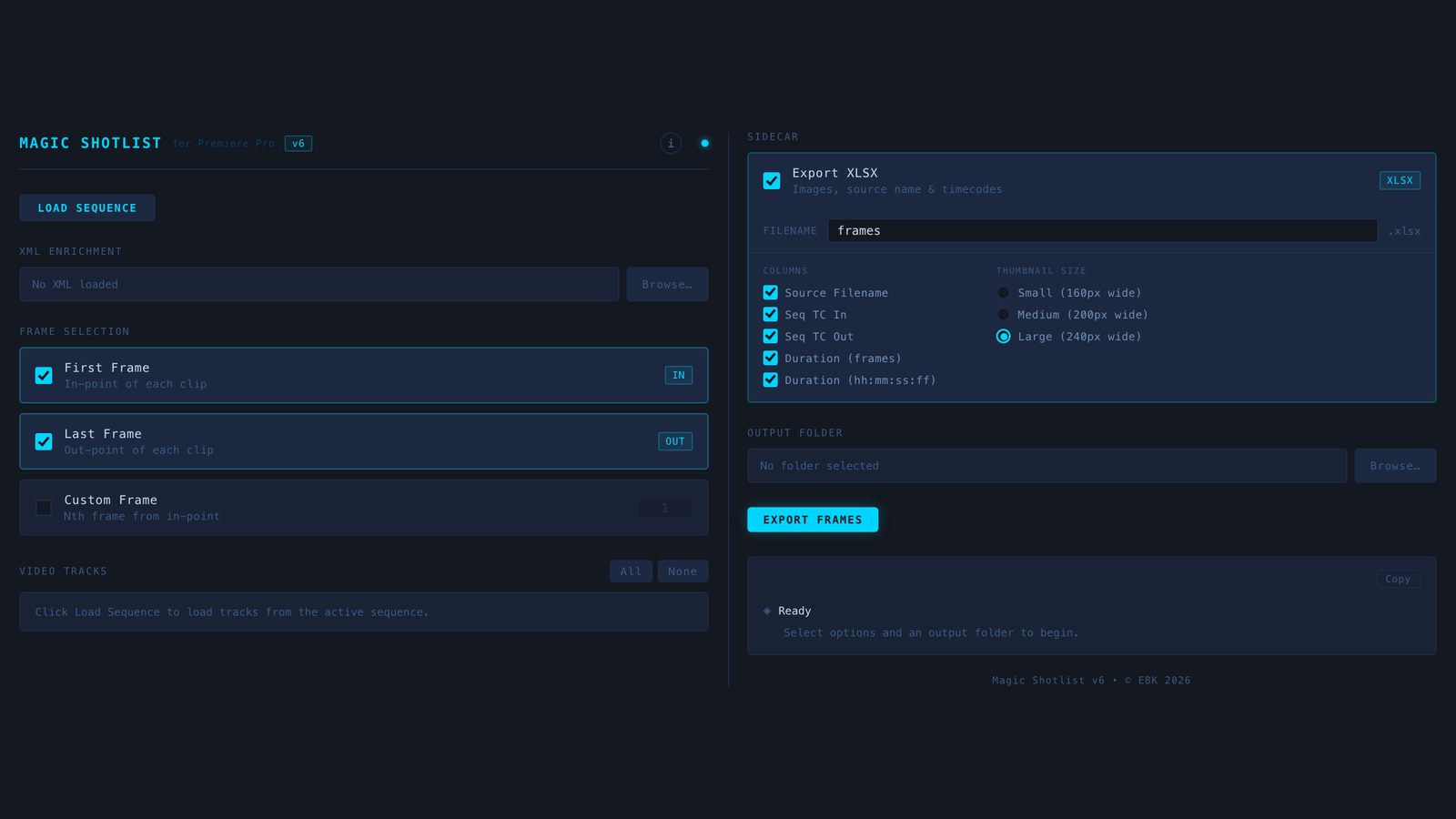1456x819 pixels.
Task: Click the .xlsx extension label
Action: 1404,231
